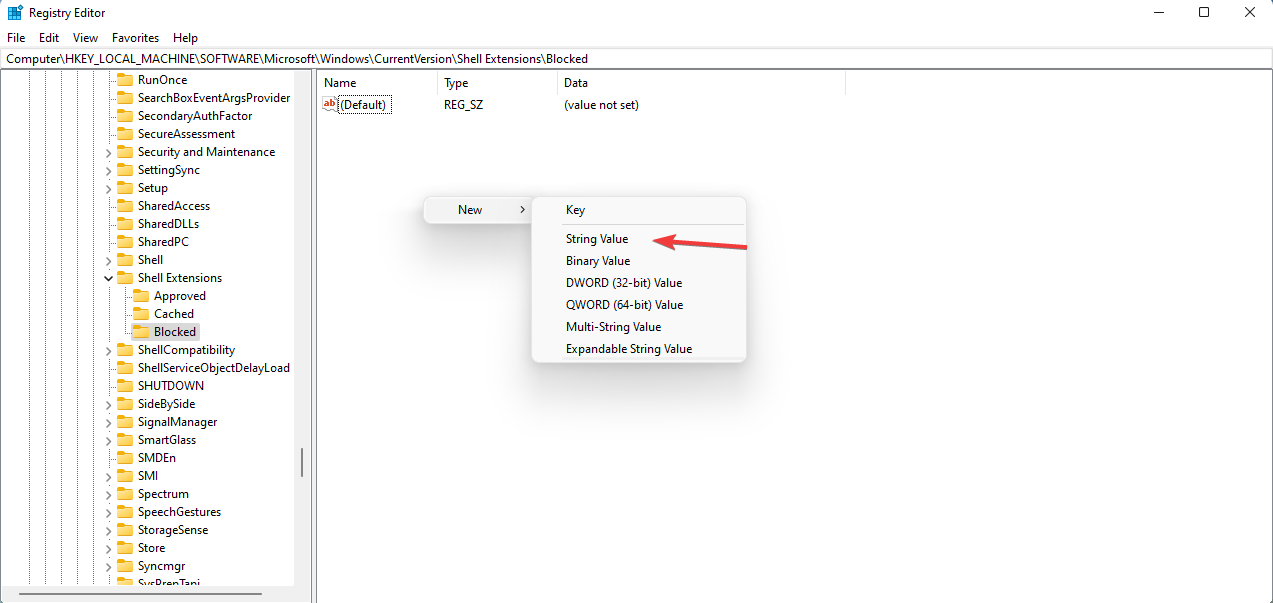Click the RunOnce folder icon
This screenshot has width=1273, height=603.
click(125, 80)
